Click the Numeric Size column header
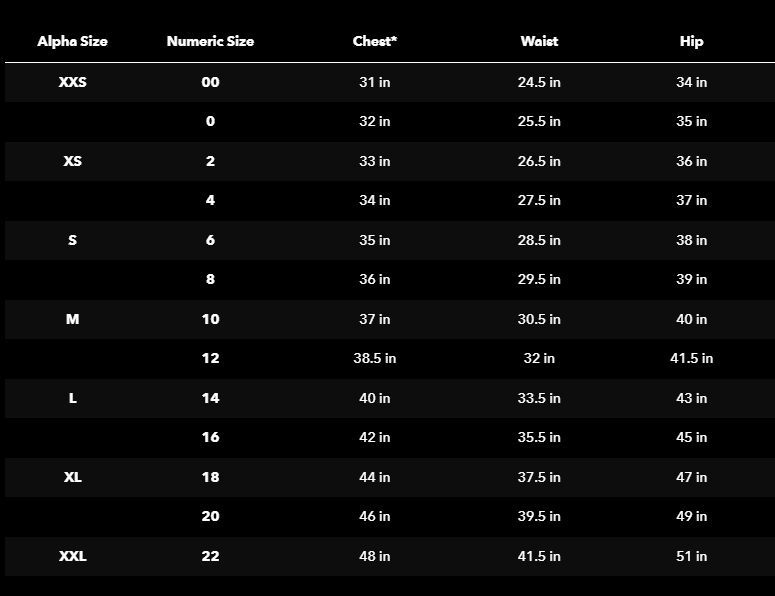The width and height of the screenshot is (775, 596). tap(210, 41)
